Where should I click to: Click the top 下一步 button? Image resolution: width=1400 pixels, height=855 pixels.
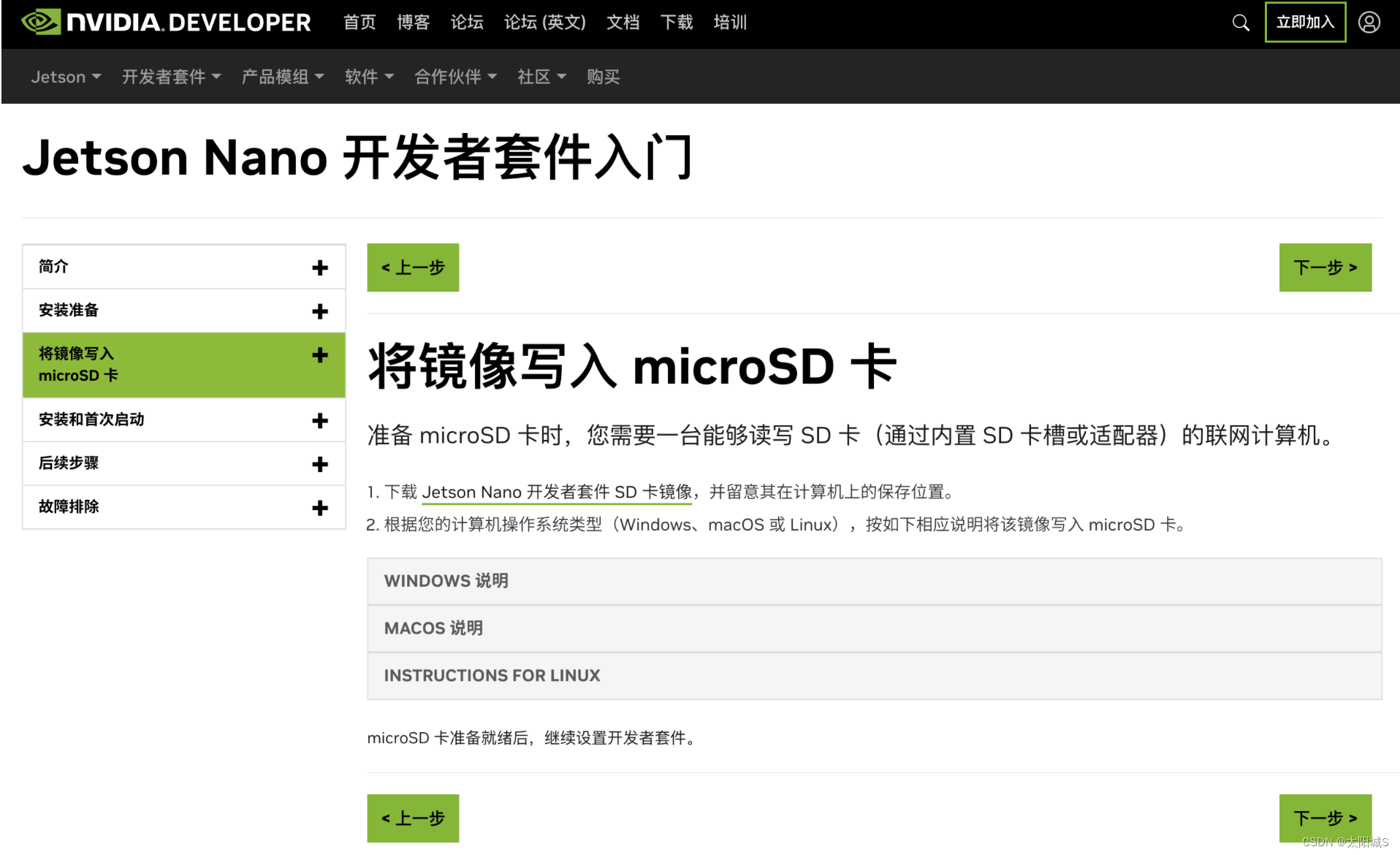point(1325,267)
